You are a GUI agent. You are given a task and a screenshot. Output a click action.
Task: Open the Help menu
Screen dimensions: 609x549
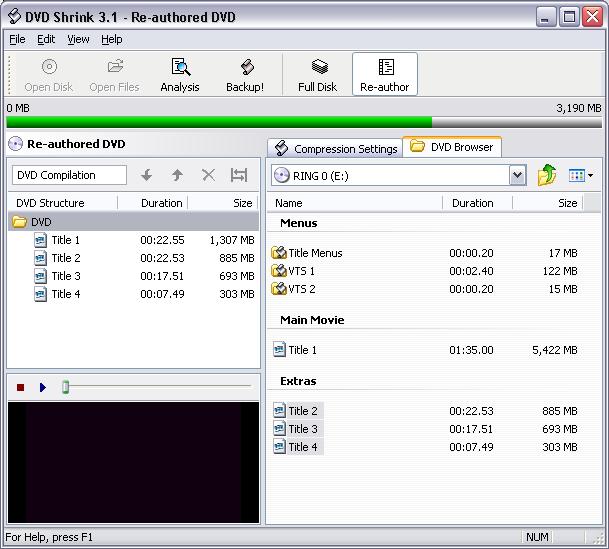click(x=111, y=39)
